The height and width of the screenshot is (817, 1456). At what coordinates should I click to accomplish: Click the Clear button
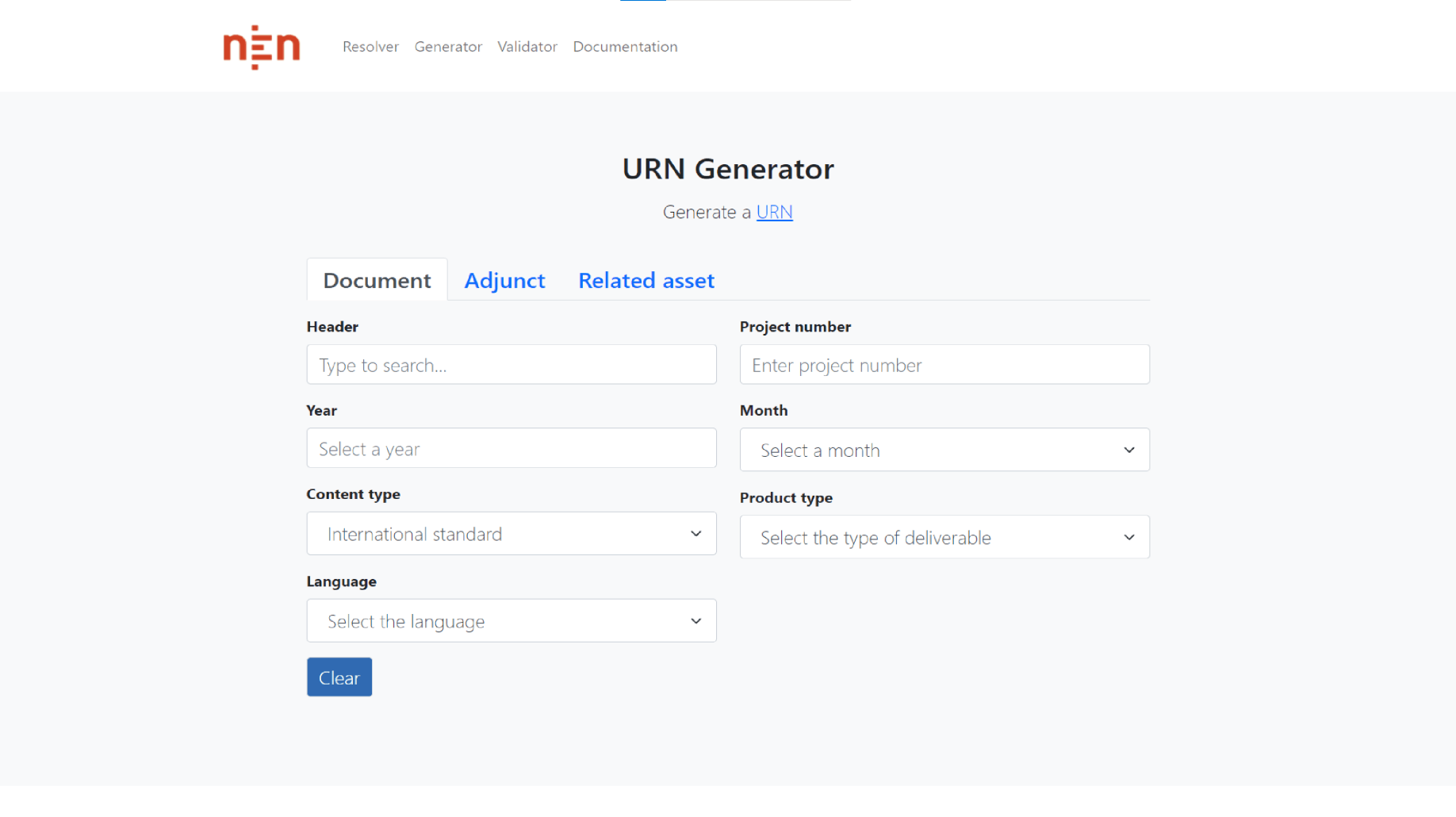(x=339, y=677)
